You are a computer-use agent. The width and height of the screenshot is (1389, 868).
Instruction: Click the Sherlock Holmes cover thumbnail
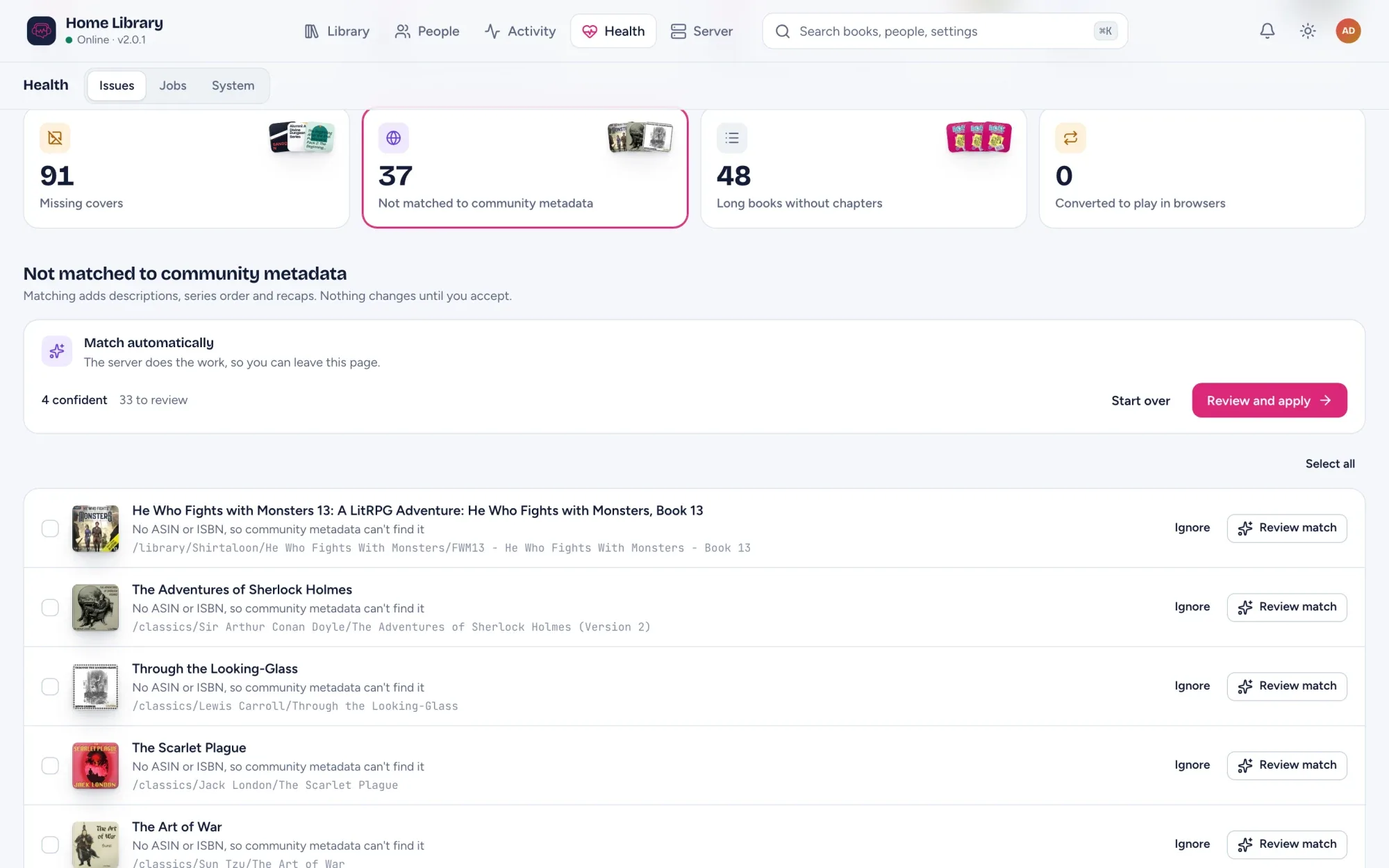[x=95, y=608]
